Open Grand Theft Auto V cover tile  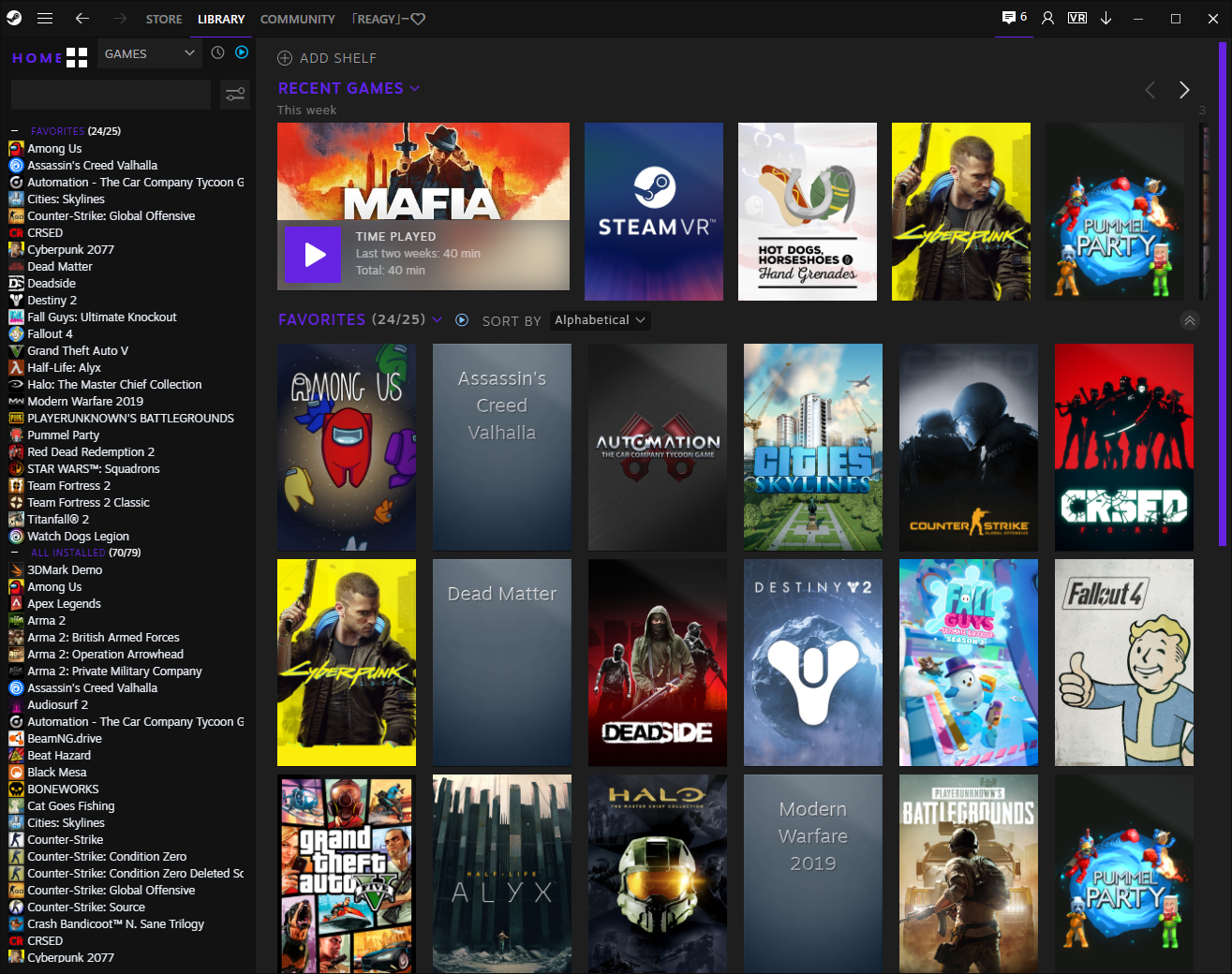[347, 874]
